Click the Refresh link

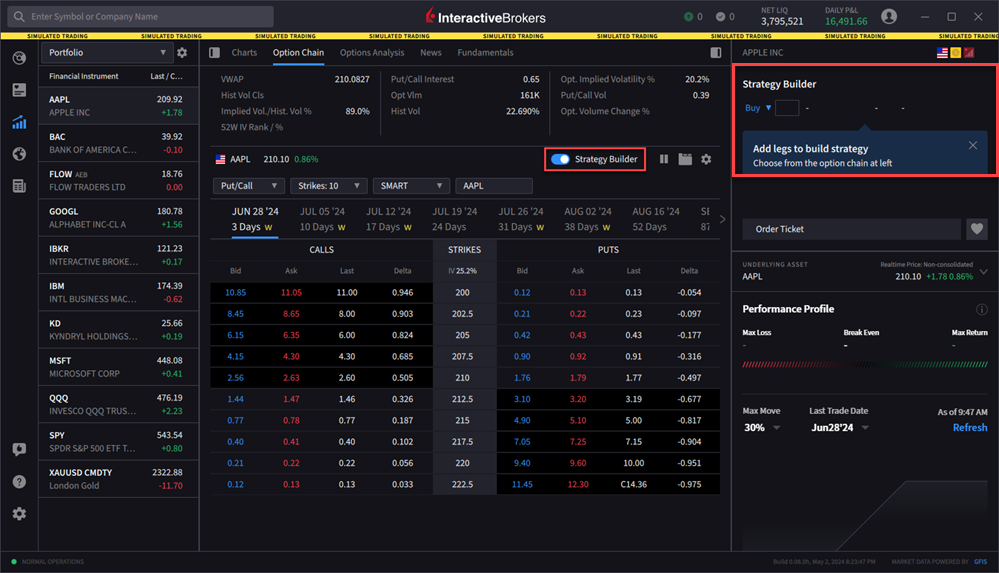[x=970, y=428]
